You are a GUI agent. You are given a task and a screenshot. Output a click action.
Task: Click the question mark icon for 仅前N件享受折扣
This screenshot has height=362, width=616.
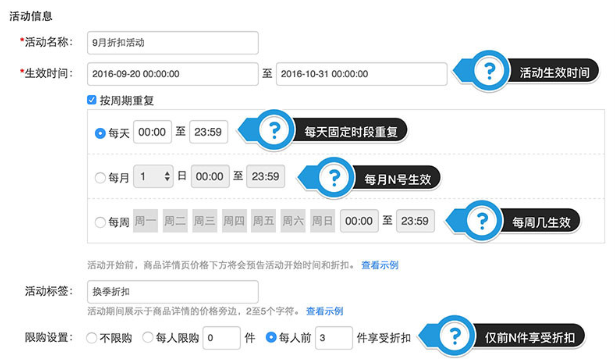pos(455,336)
